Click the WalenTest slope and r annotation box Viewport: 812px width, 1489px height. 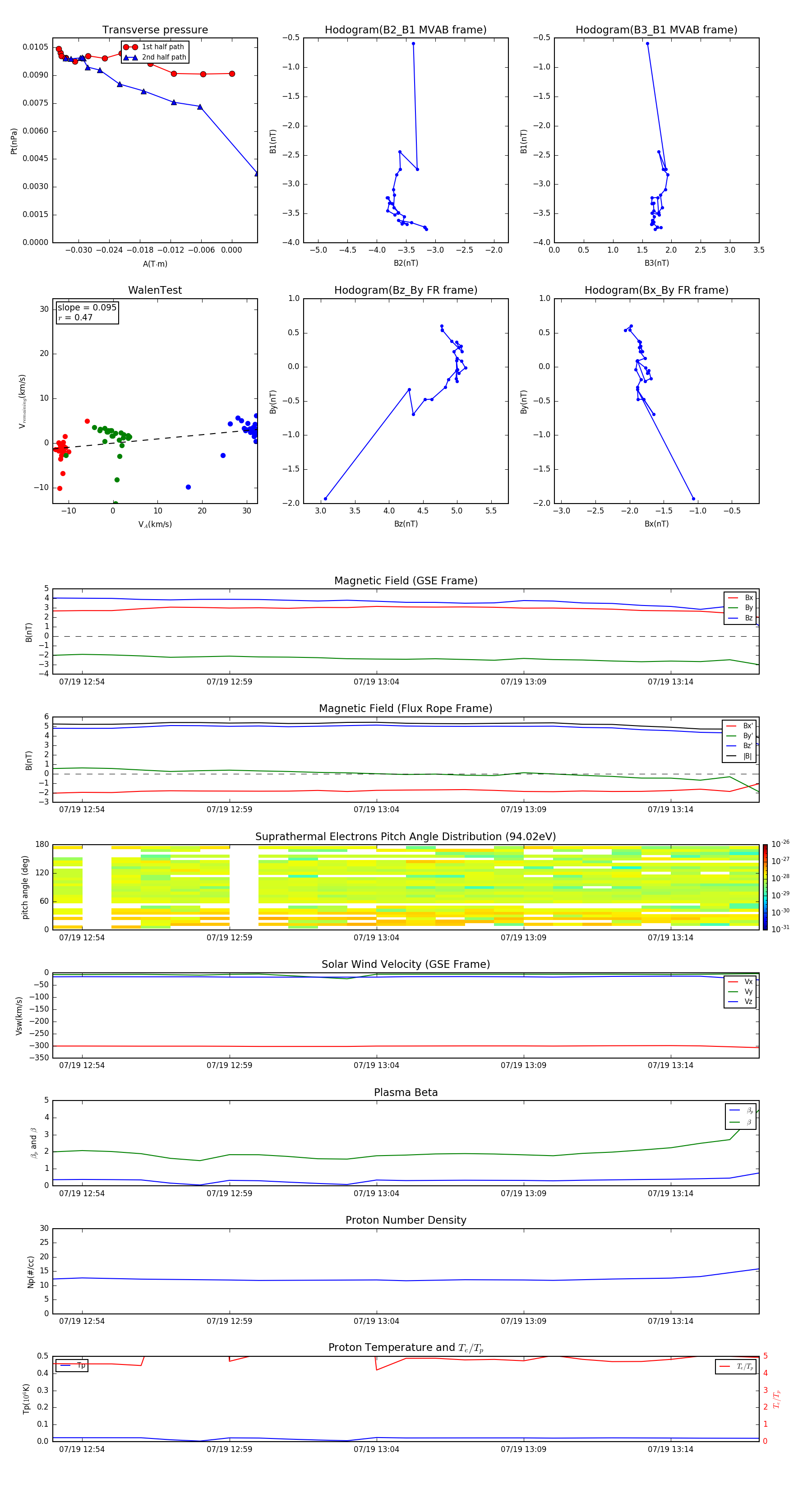coord(87,312)
